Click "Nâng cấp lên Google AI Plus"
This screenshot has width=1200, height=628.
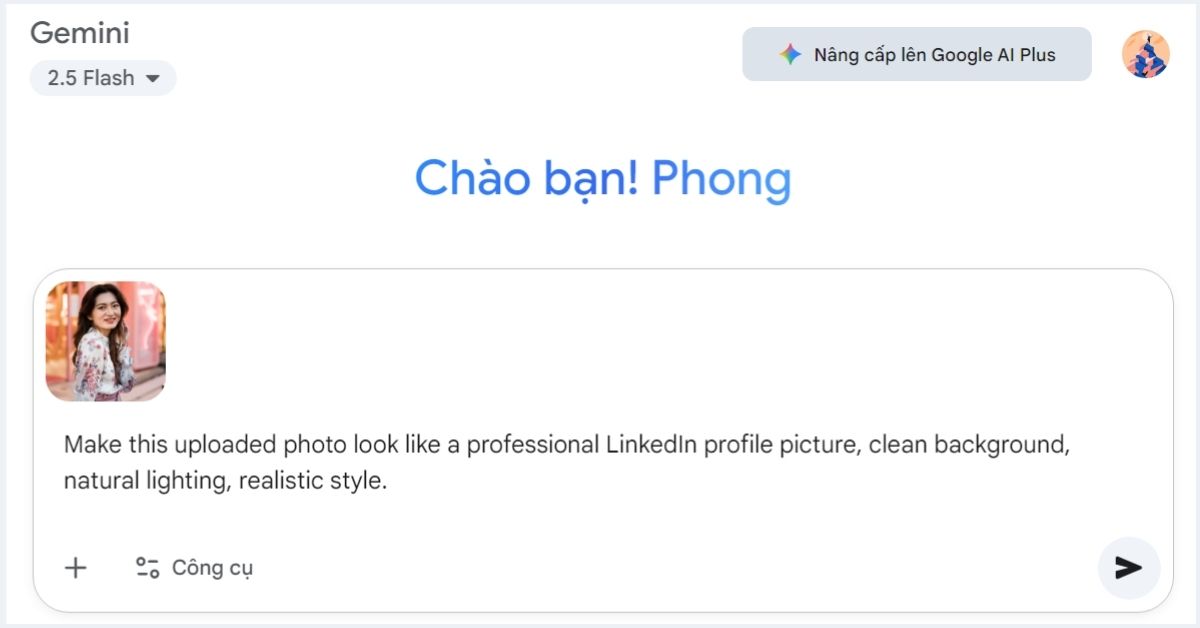[x=917, y=54]
